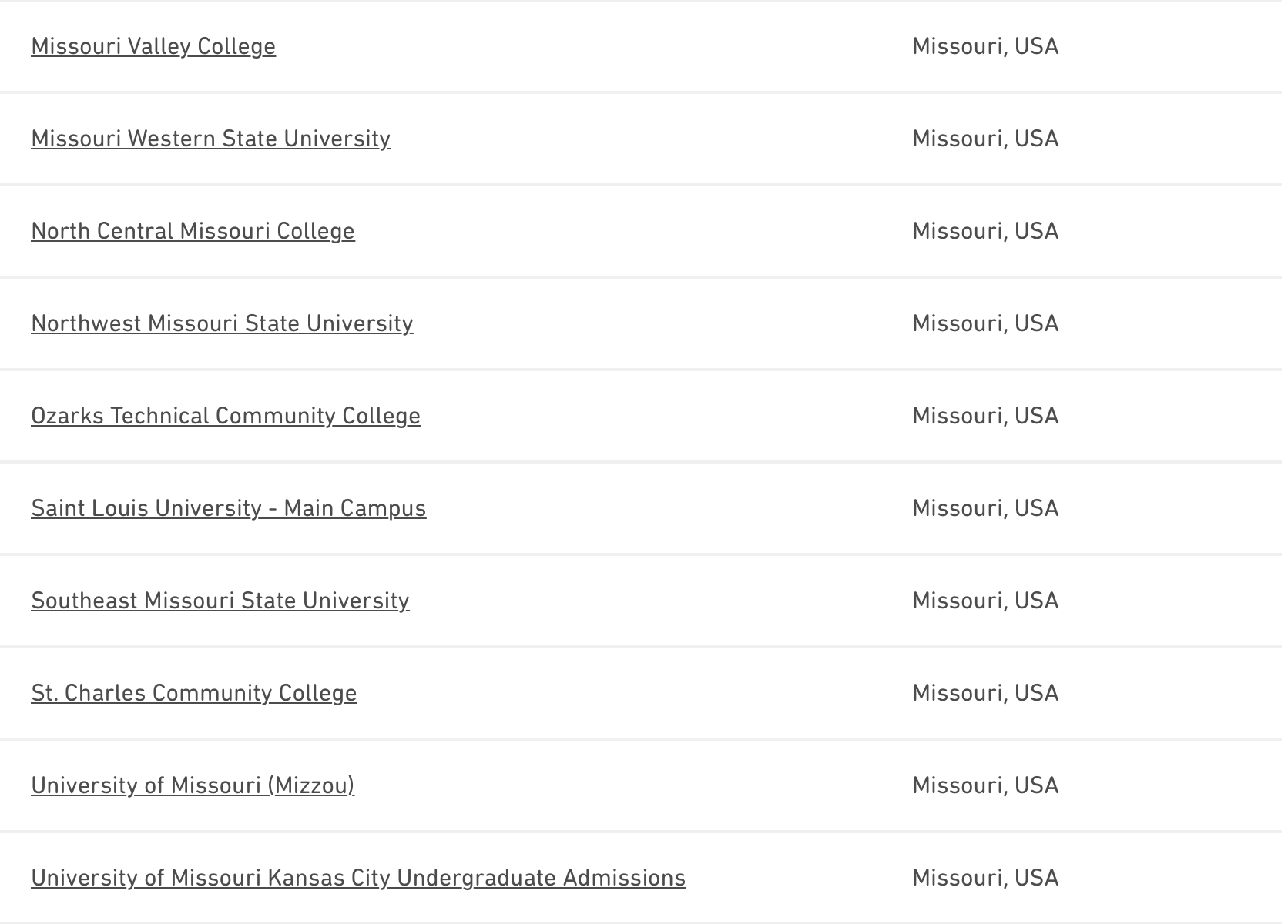Click location text for Missouri Western State
1288x924 pixels.
tap(985, 139)
